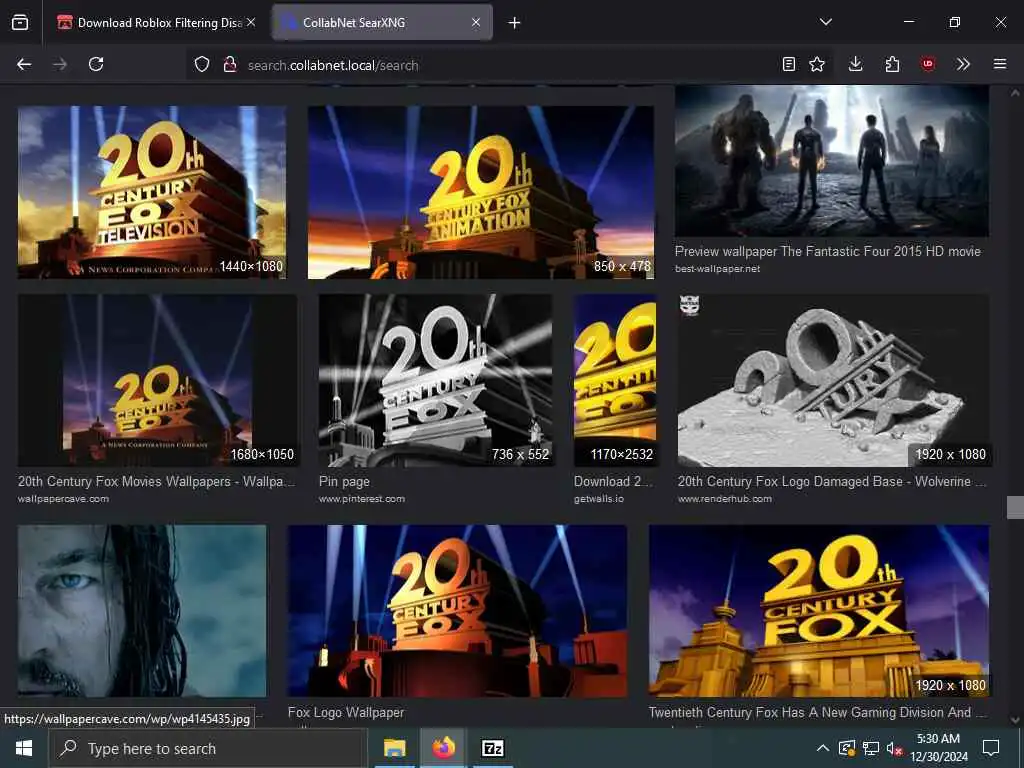The width and height of the screenshot is (1024, 768).
Task: Click the page scrollbar thumb
Action: [x=1015, y=507]
